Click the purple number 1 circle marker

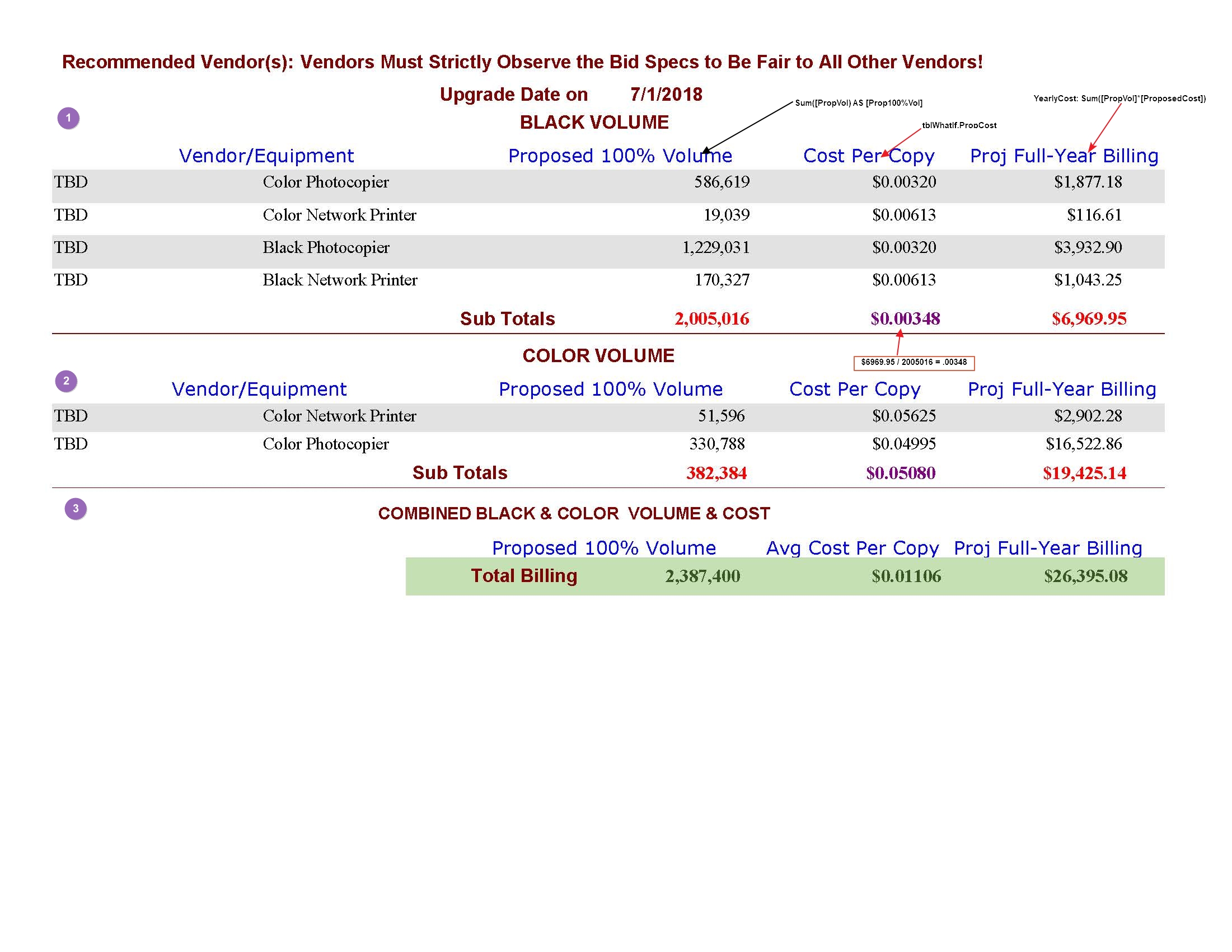pyautogui.click(x=68, y=119)
